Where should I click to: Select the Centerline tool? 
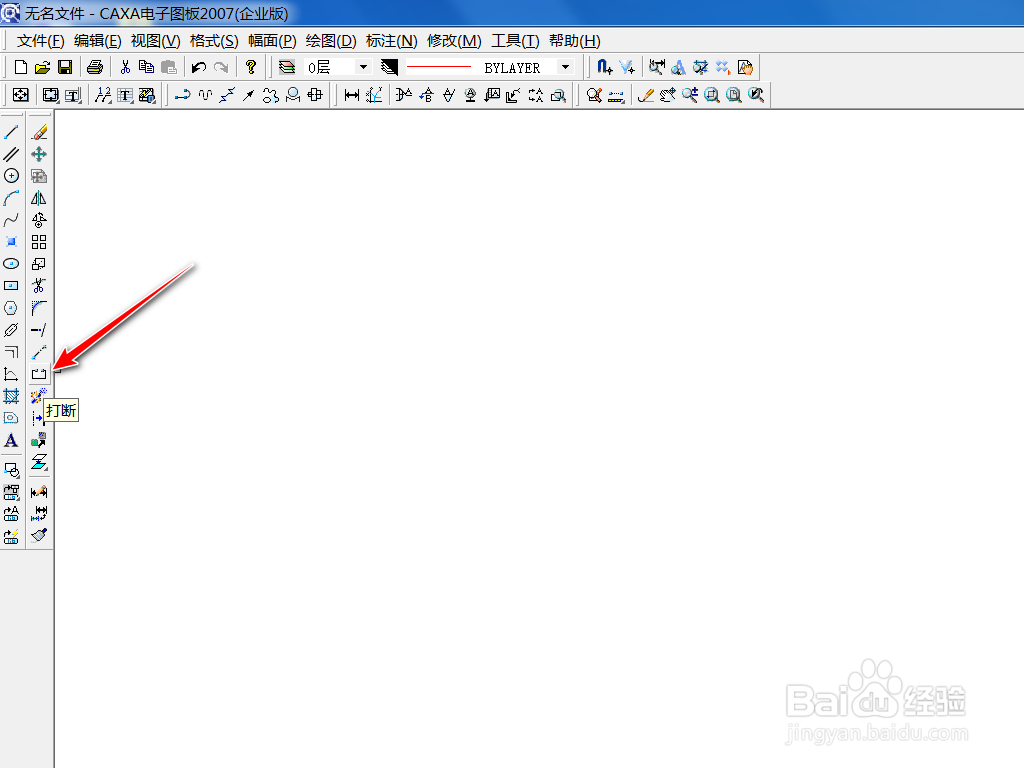(11, 330)
